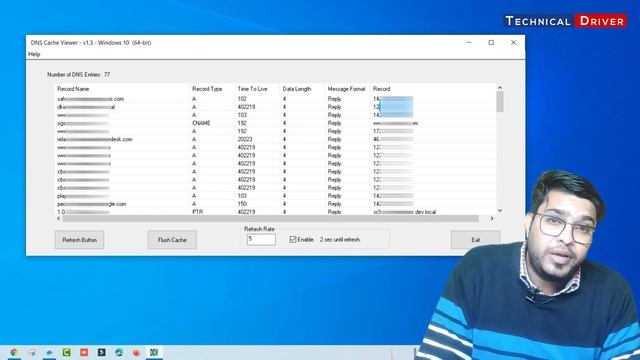Click the Record column header
This screenshot has height=360, width=640.
[382, 89]
